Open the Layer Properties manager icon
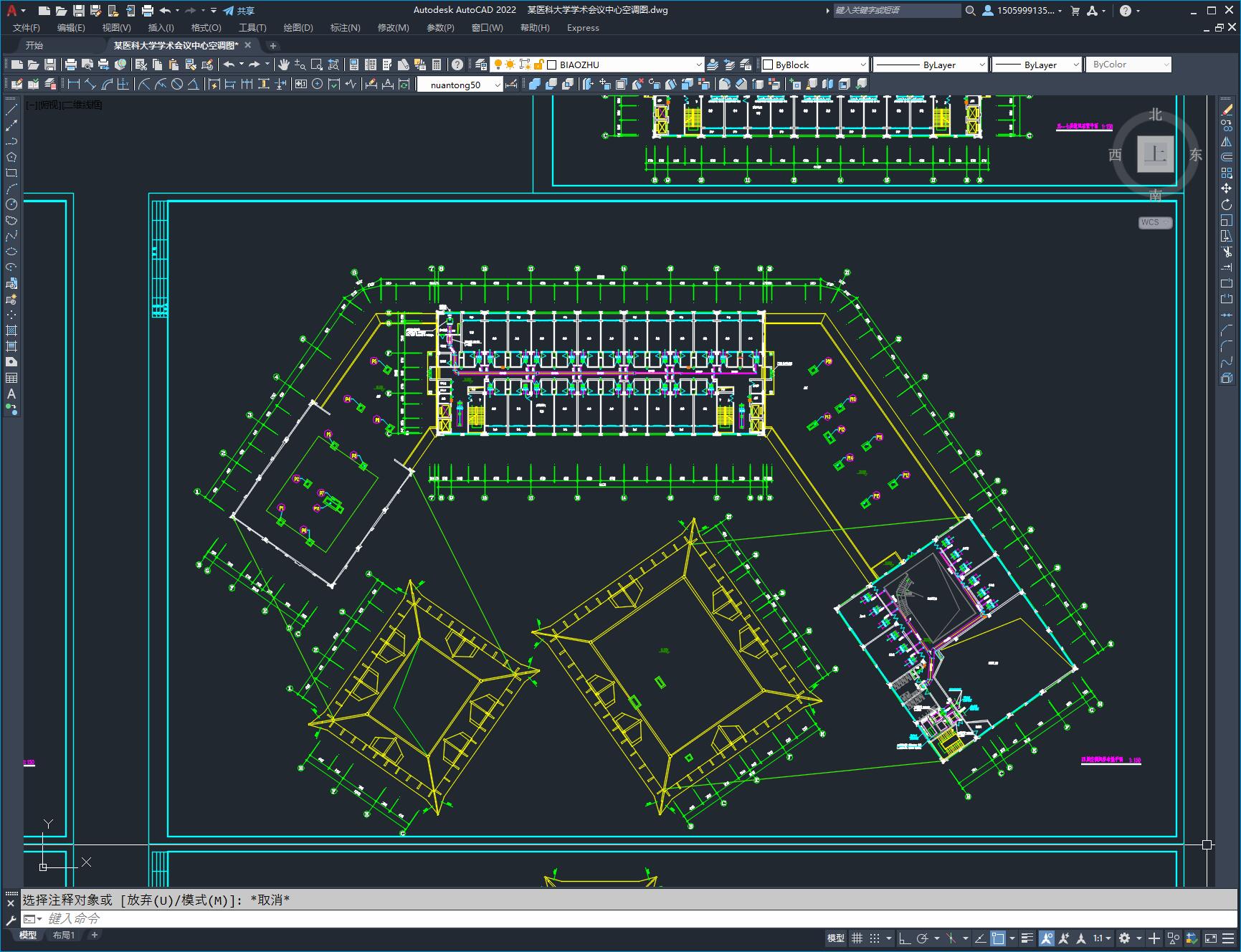The image size is (1241, 952). (x=480, y=65)
